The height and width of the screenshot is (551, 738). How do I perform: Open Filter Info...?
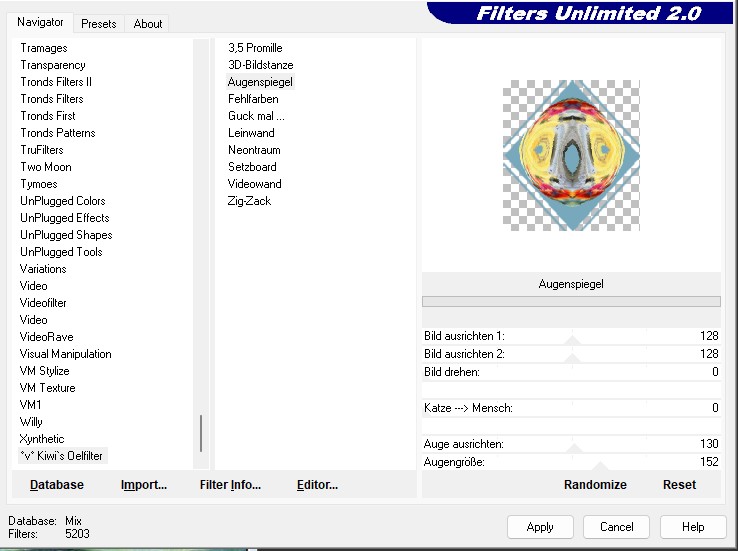pos(230,485)
